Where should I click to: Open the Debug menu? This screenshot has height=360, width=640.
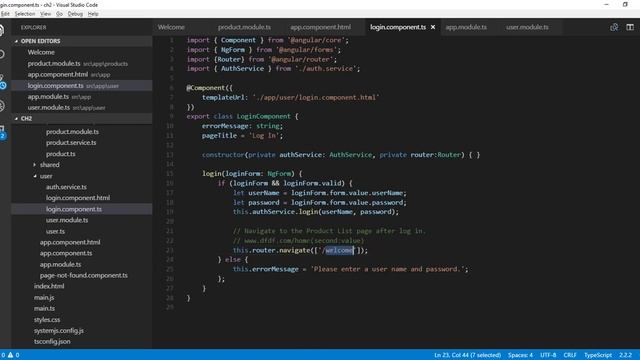[75, 14]
